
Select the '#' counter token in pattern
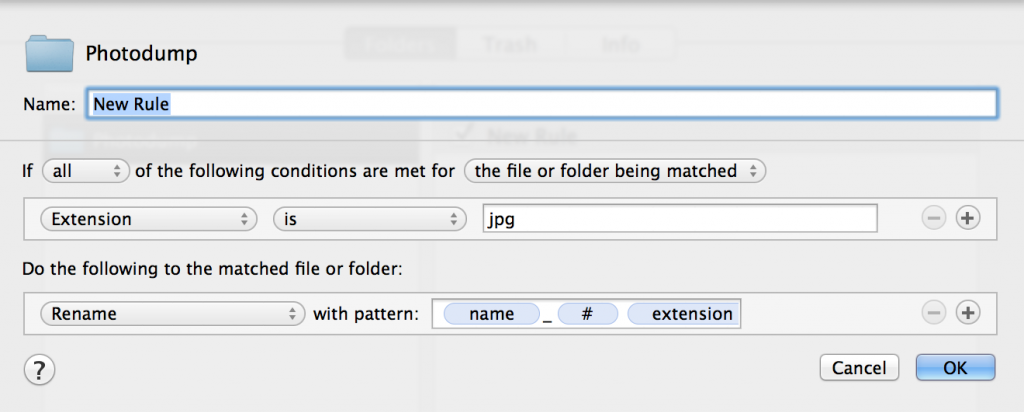click(588, 314)
